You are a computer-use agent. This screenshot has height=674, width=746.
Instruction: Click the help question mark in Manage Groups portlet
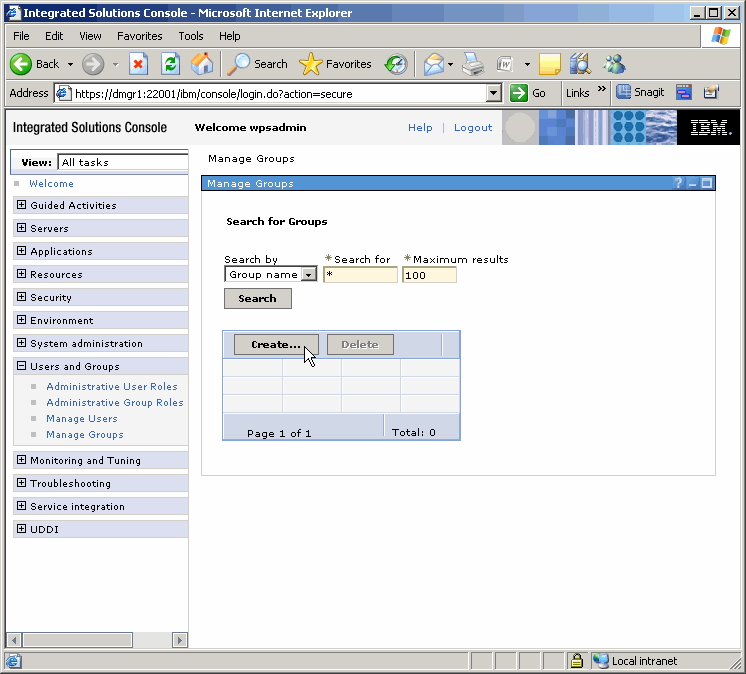pyautogui.click(x=678, y=184)
